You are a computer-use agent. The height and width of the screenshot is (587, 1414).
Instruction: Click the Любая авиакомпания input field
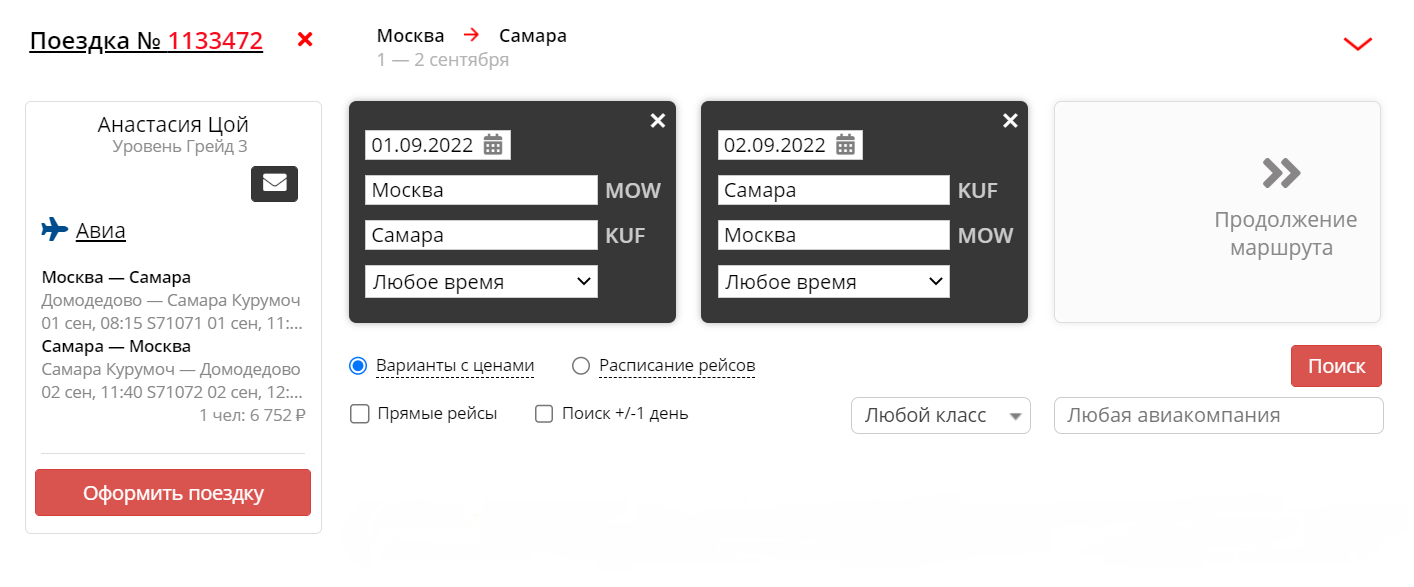pos(1218,416)
